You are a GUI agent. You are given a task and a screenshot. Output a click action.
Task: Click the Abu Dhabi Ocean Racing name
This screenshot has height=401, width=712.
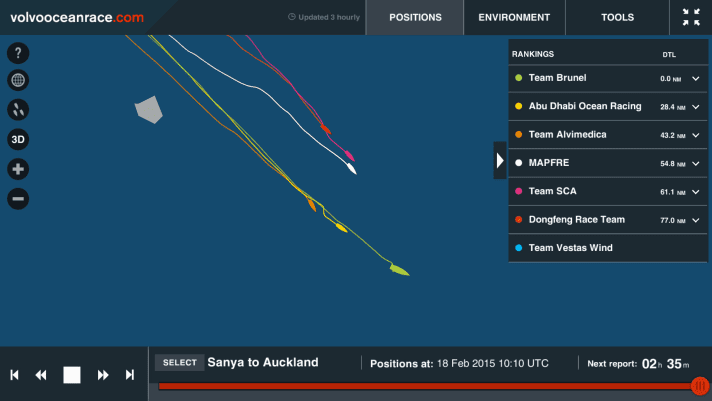point(585,106)
